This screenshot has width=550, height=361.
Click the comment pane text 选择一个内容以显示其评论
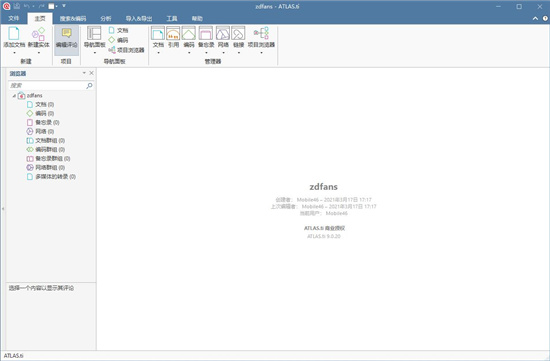tap(41, 288)
